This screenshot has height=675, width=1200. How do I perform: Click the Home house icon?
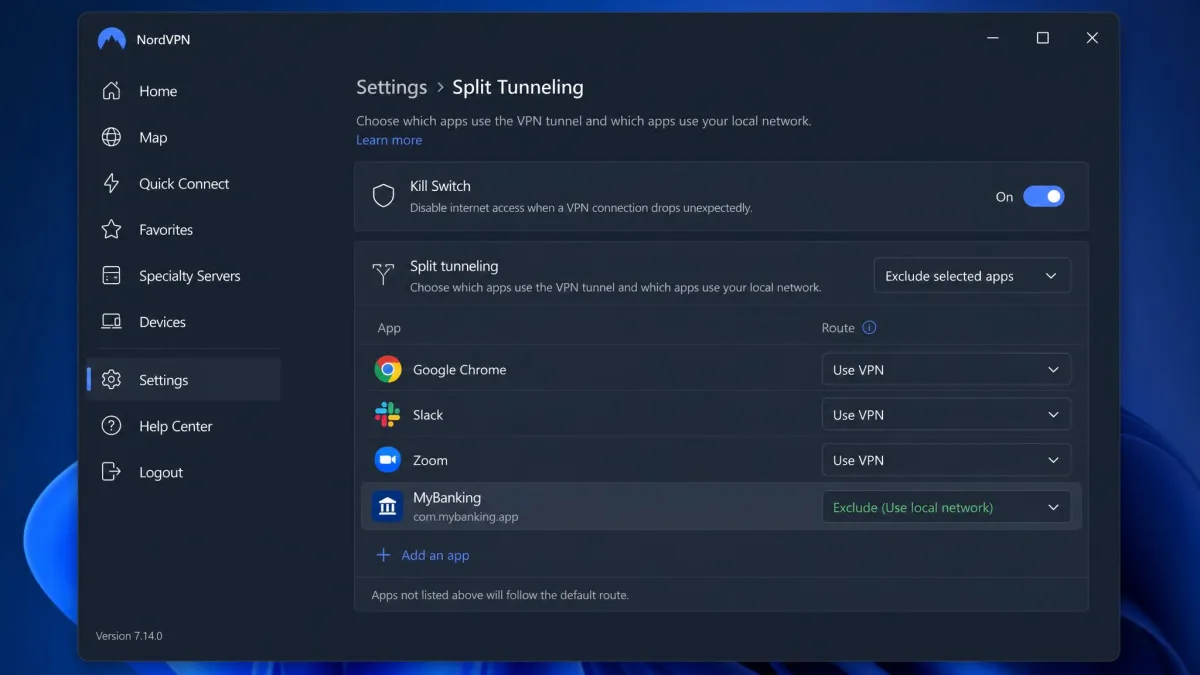pos(111,91)
